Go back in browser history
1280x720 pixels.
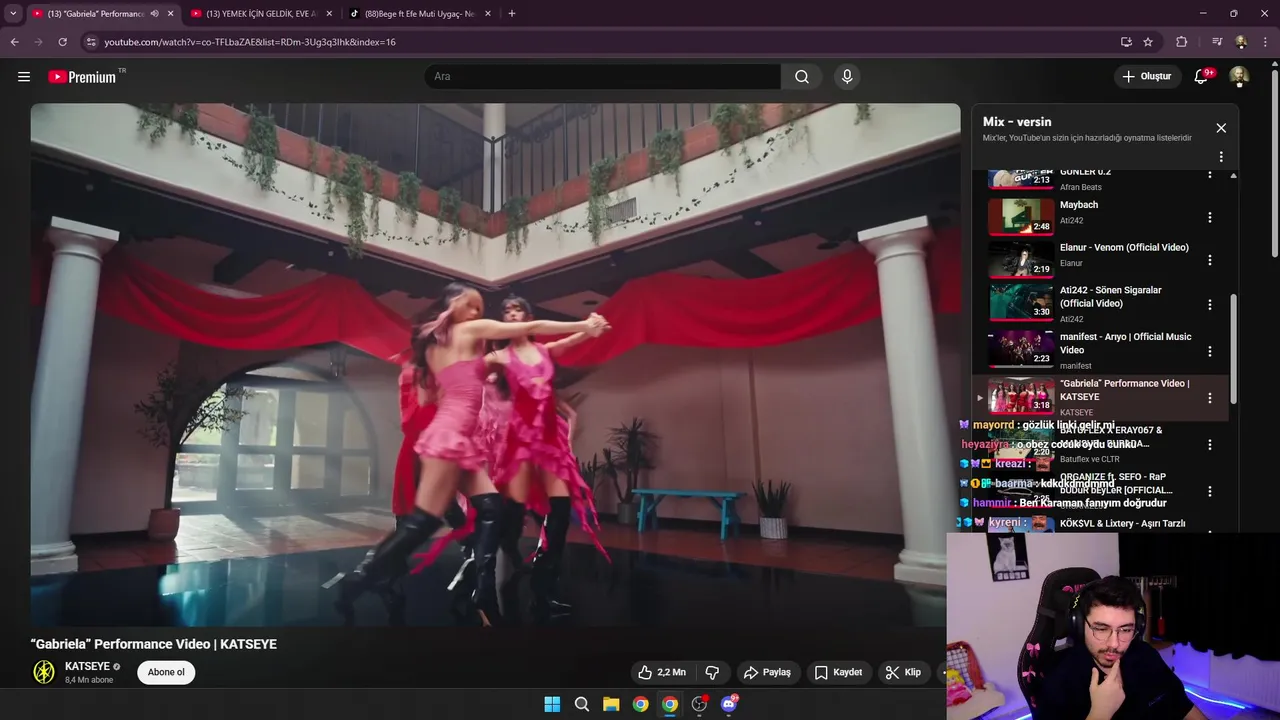click(14, 42)
